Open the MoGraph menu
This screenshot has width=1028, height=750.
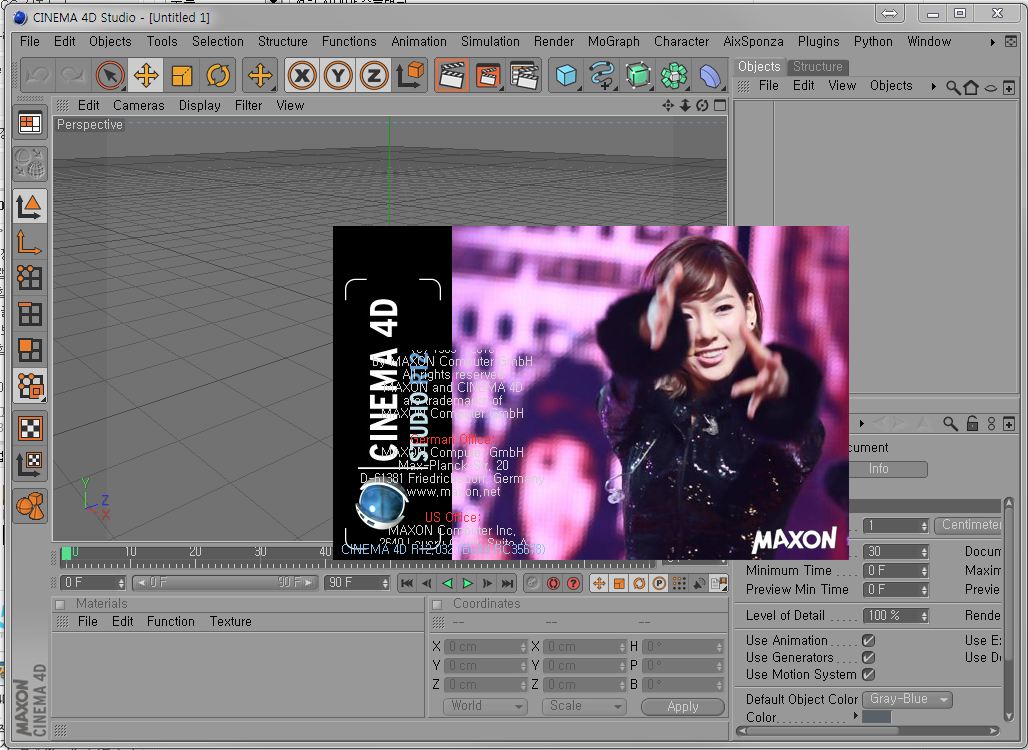click(x=613, y=41)
